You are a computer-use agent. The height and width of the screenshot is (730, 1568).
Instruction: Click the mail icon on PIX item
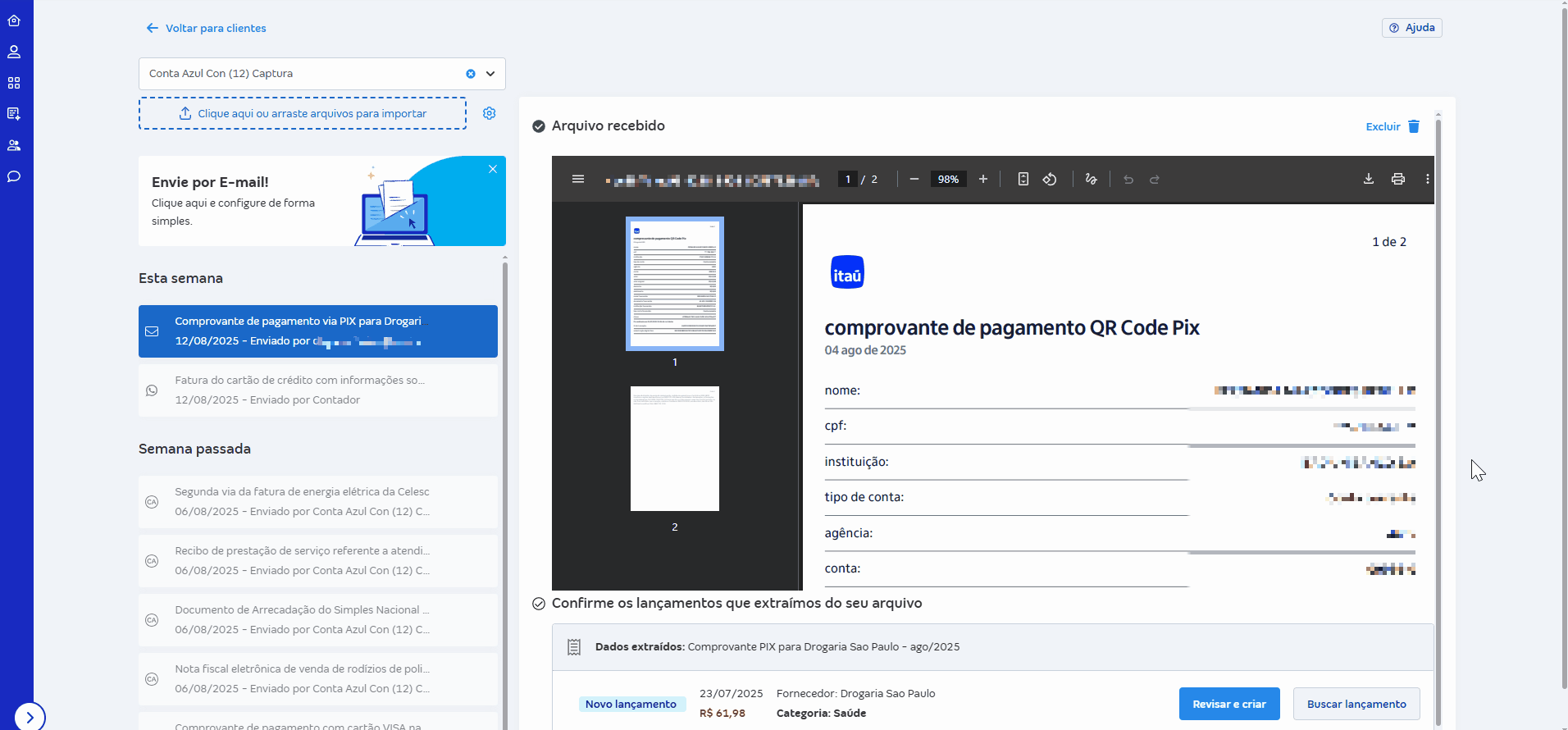point(152,331)
